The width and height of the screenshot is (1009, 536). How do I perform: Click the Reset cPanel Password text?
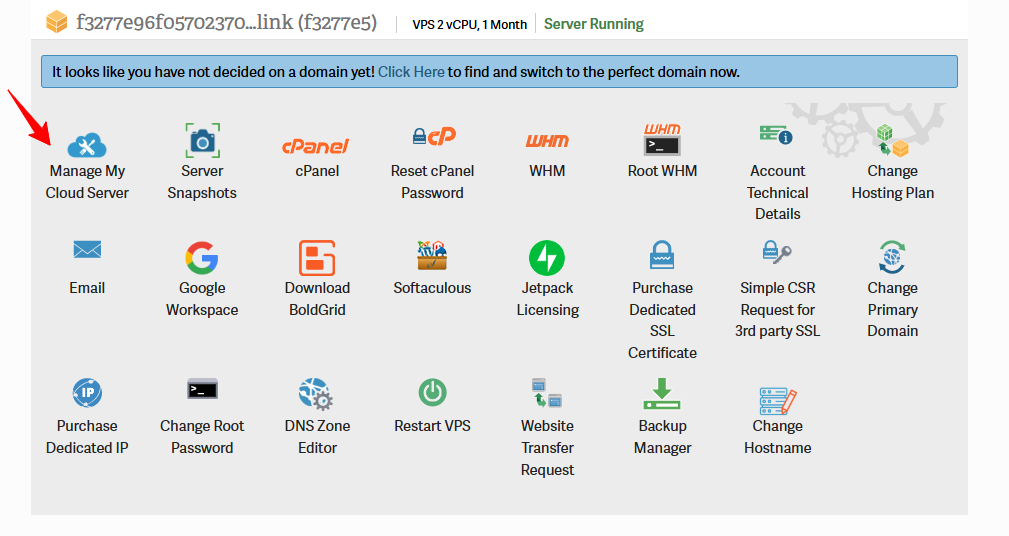[432, 182]
